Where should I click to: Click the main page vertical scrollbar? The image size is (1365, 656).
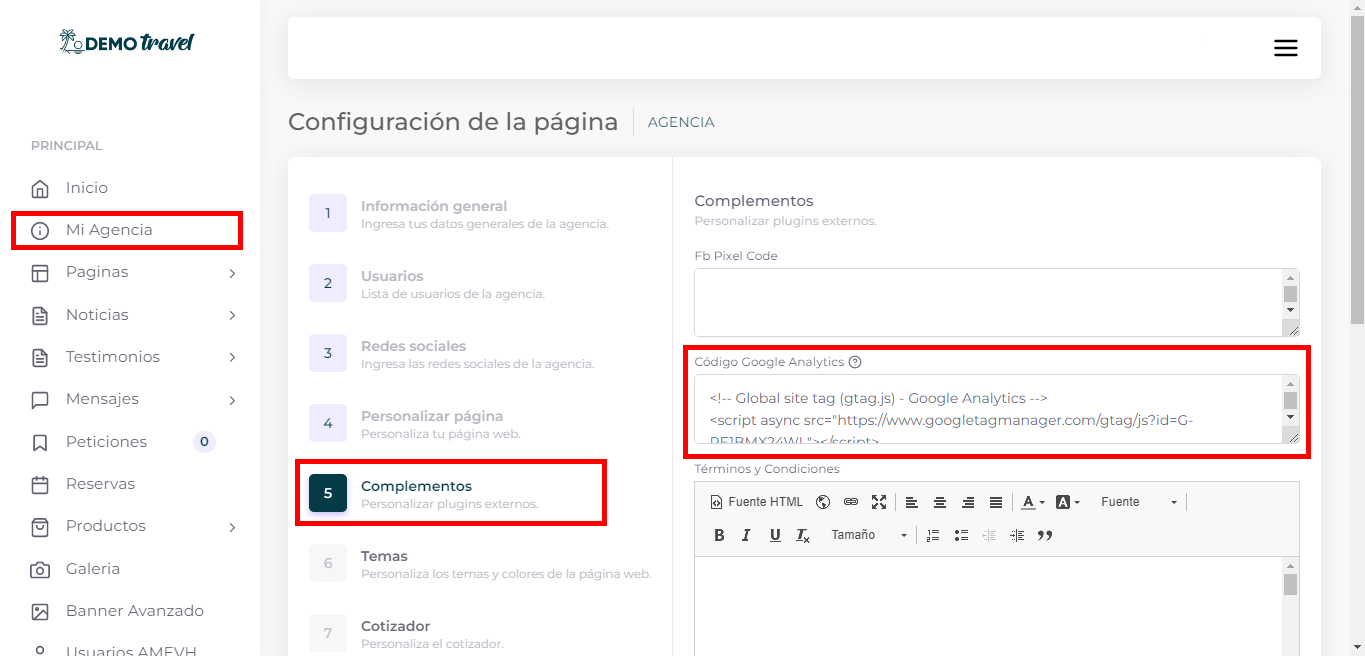click(1357, 170)
